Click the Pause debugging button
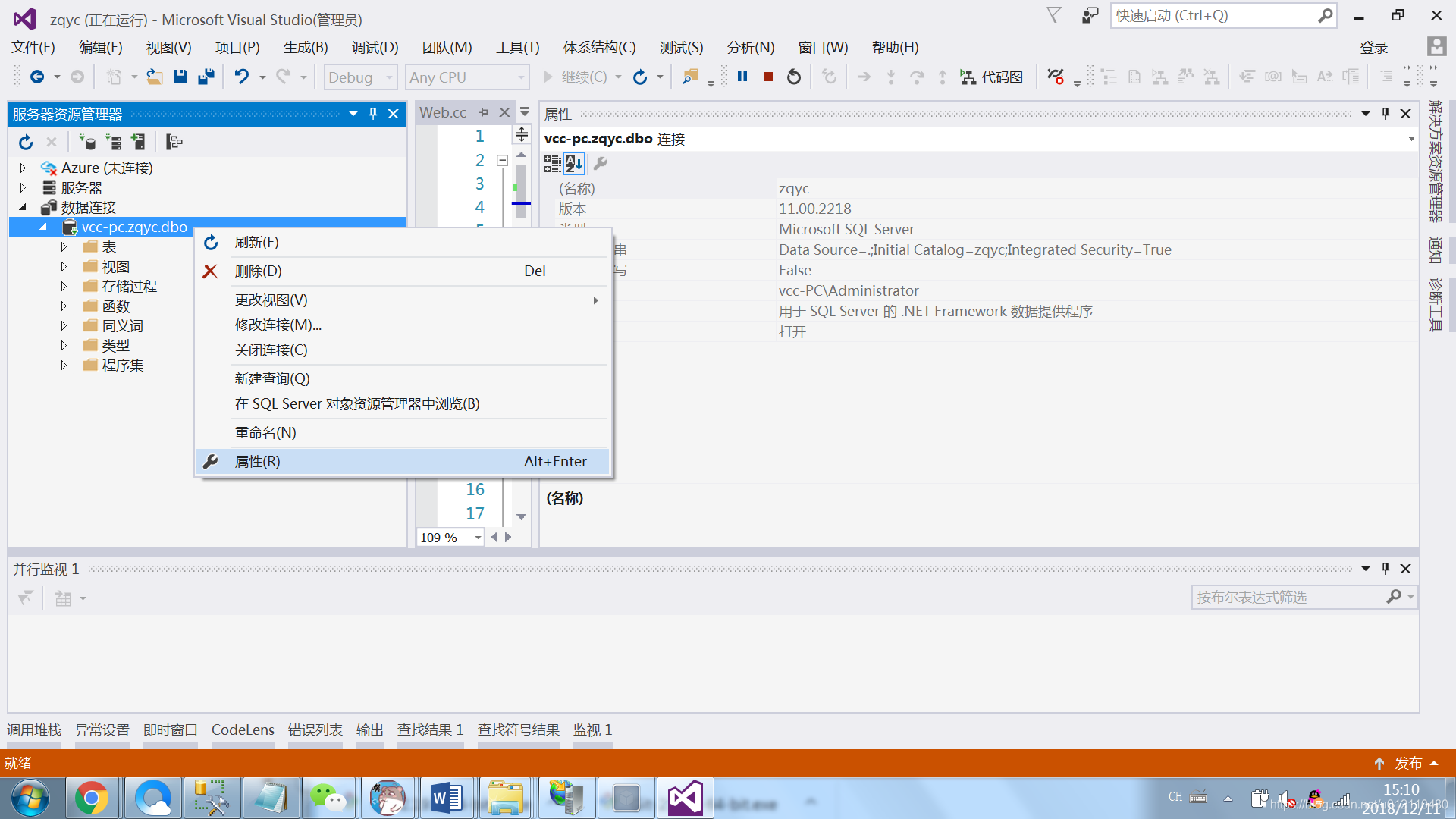Image resolution: width=1456 pixels, height=819 pixels. [742, 77]
